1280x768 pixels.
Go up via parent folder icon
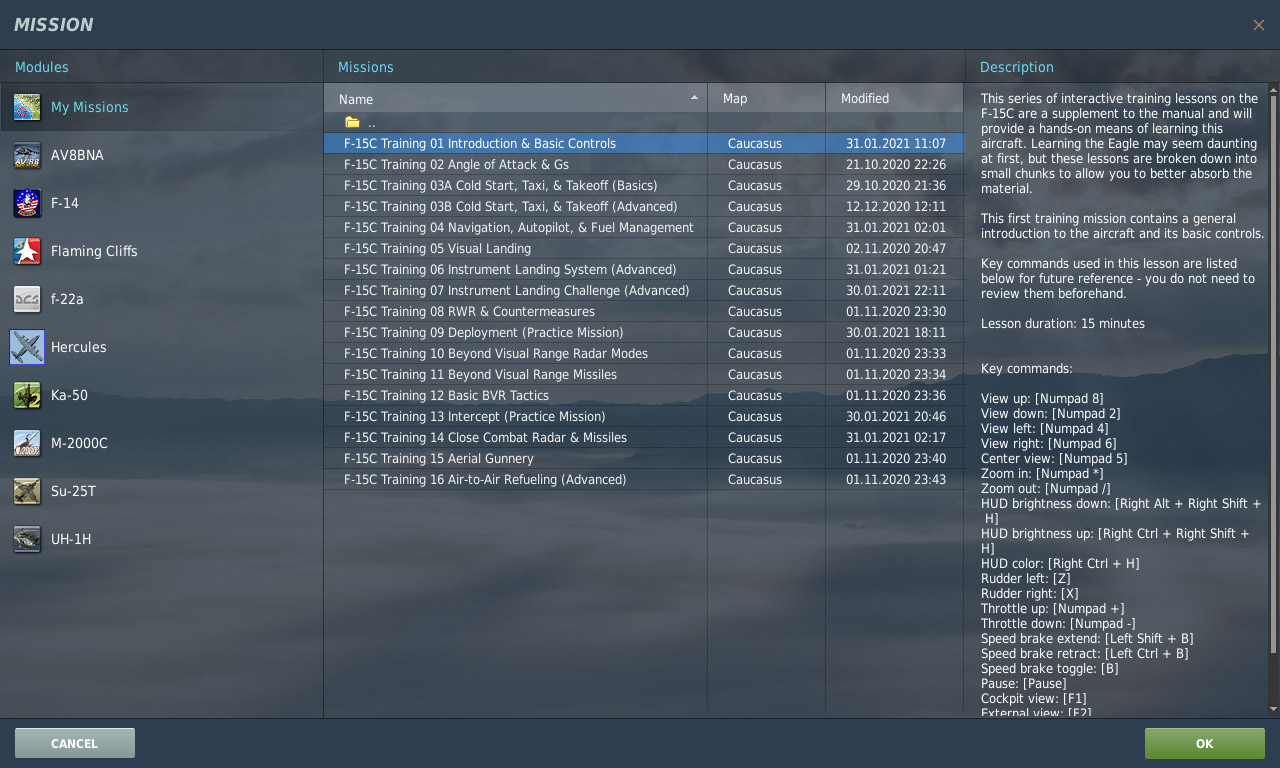352,122
